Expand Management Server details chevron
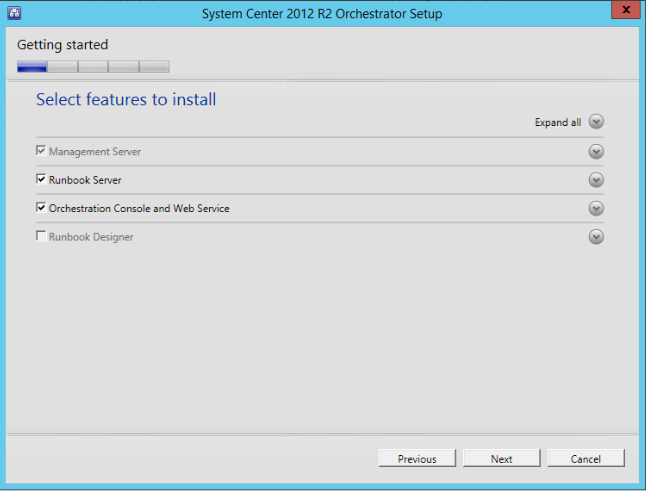Image resolution: width=646 pixels, height=492 pixels. click(596, 152)
